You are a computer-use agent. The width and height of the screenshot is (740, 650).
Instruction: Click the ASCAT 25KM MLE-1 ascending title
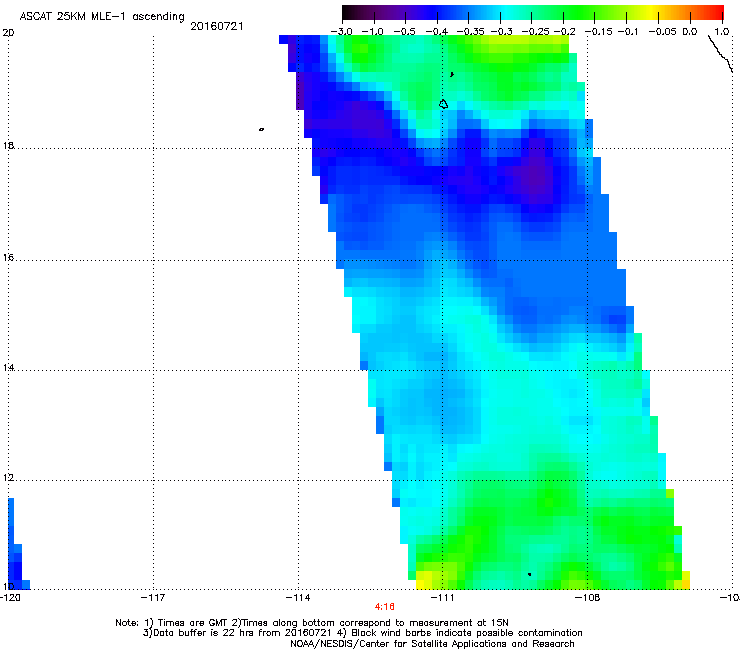[102, 16]
